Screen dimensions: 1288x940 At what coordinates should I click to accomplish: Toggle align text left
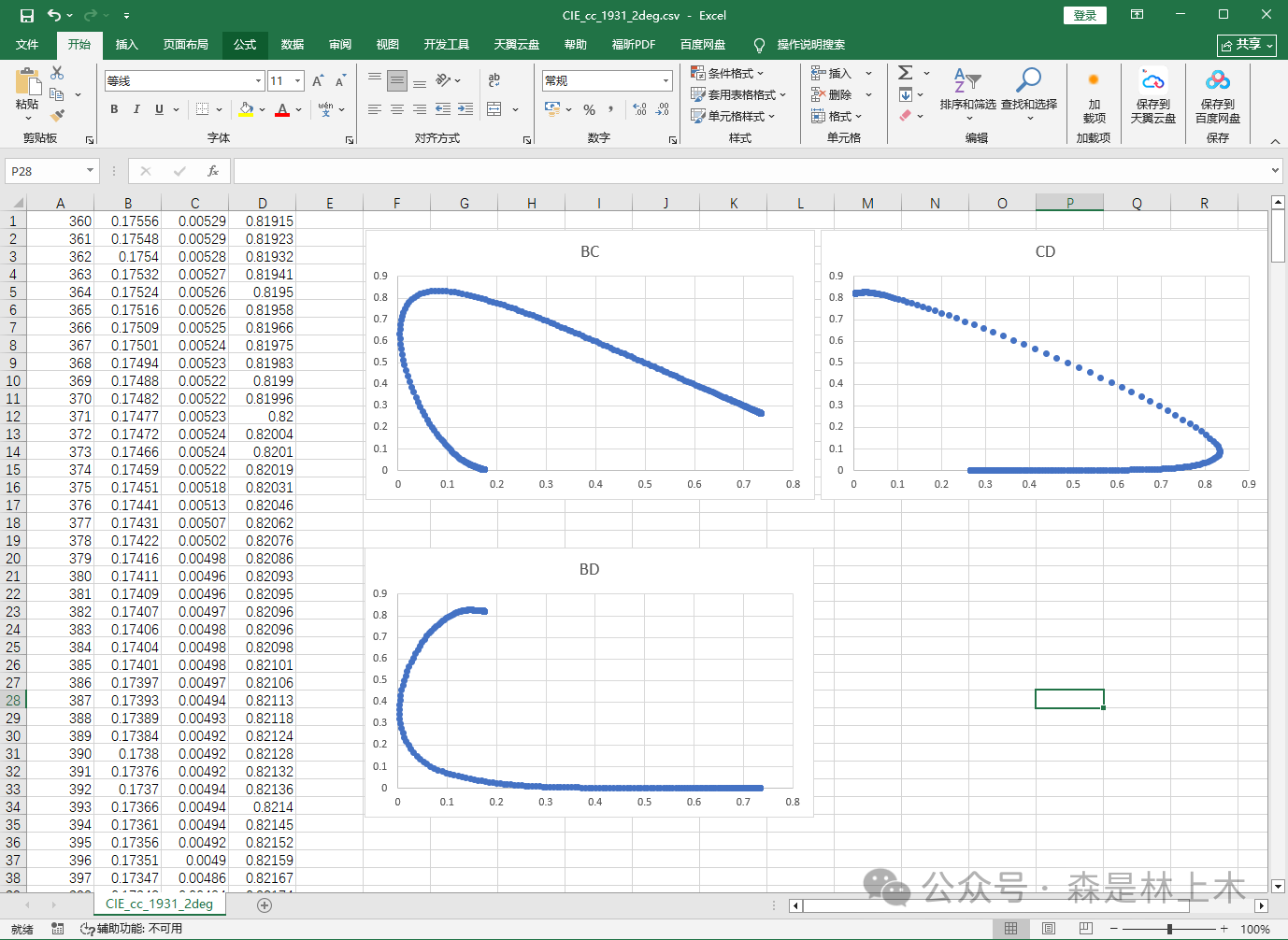coord(375,109)
